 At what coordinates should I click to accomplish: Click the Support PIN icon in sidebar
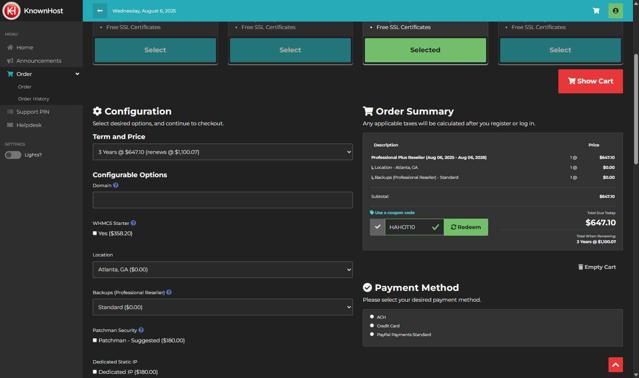pos(10,112)
